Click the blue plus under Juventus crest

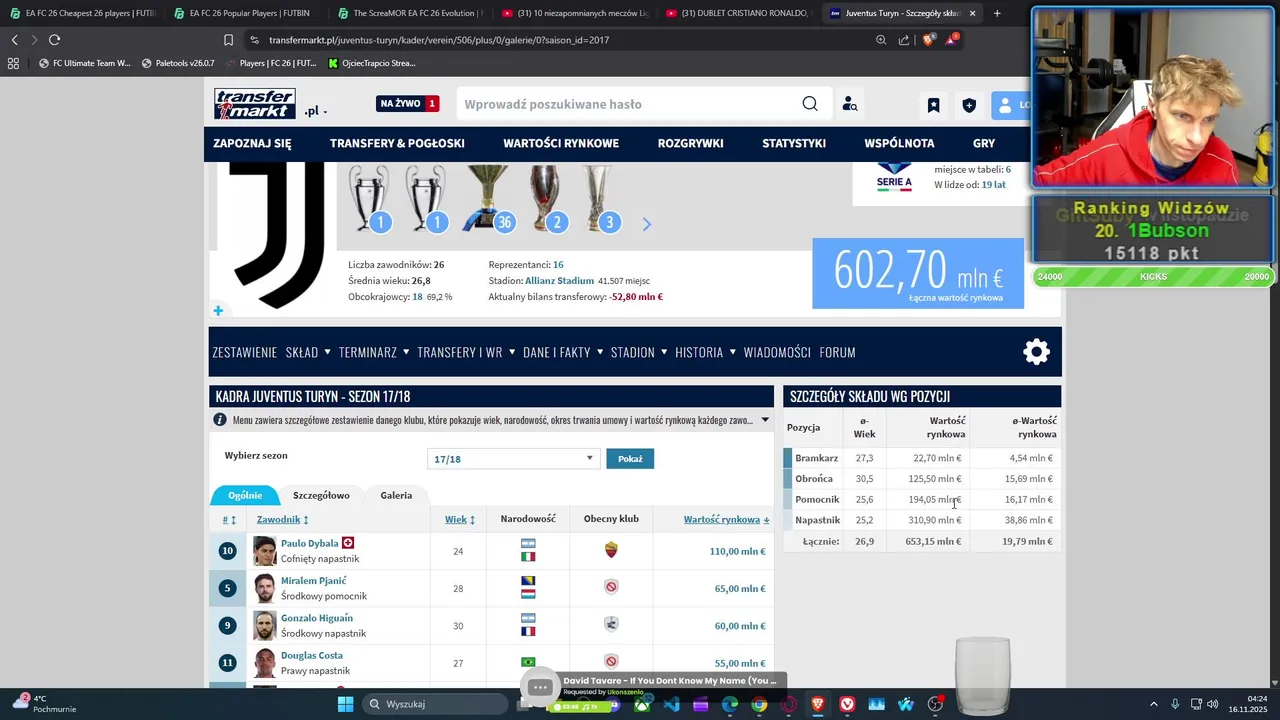point(218,311)
